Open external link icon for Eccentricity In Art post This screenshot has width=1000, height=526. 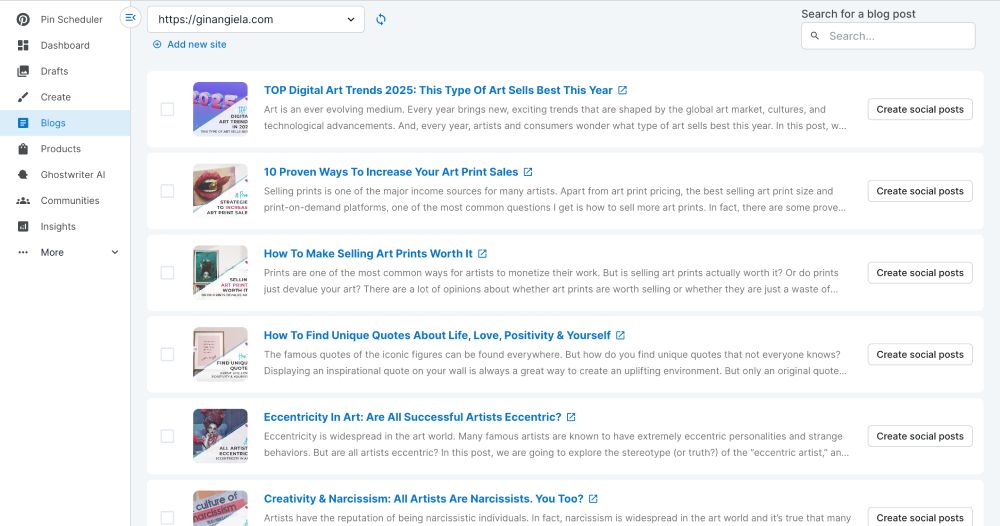[x=571, y=417]
